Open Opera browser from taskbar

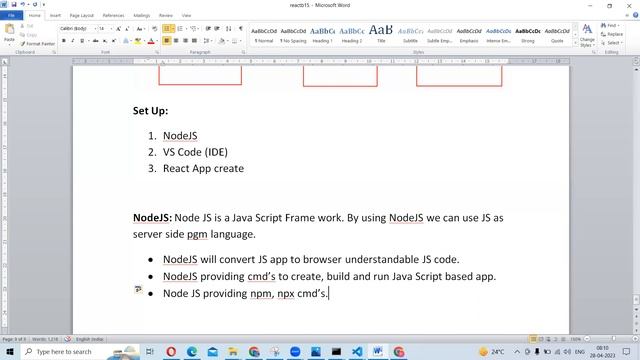click(x=171, y=351)
